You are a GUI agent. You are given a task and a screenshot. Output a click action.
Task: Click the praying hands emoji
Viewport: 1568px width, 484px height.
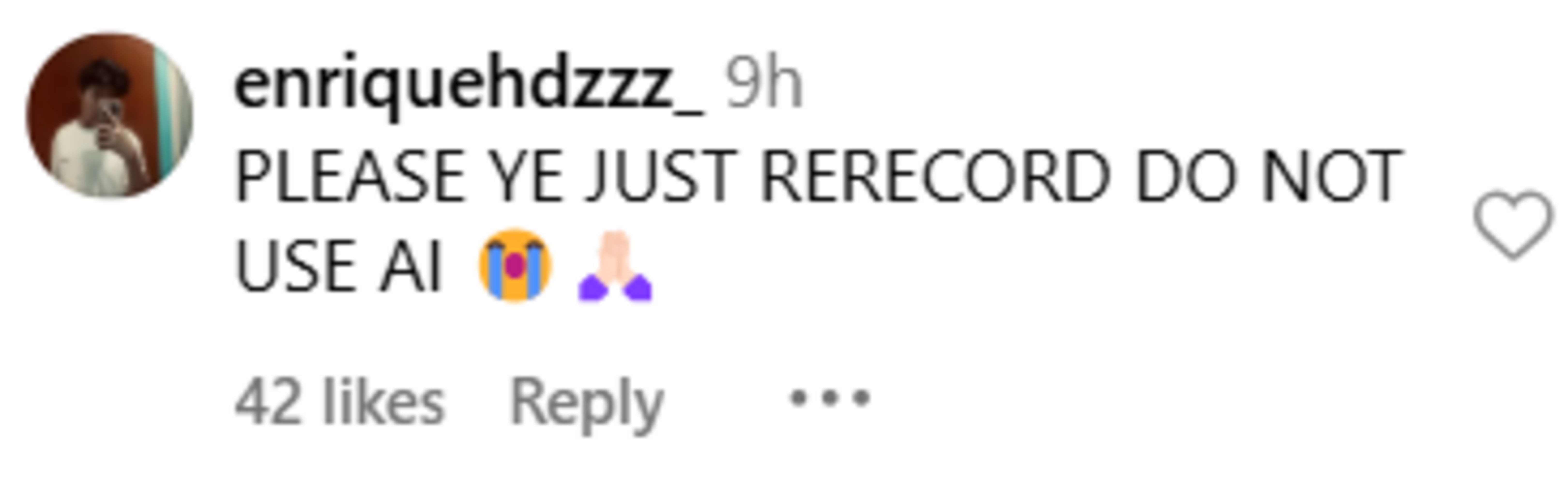[615, 265]
